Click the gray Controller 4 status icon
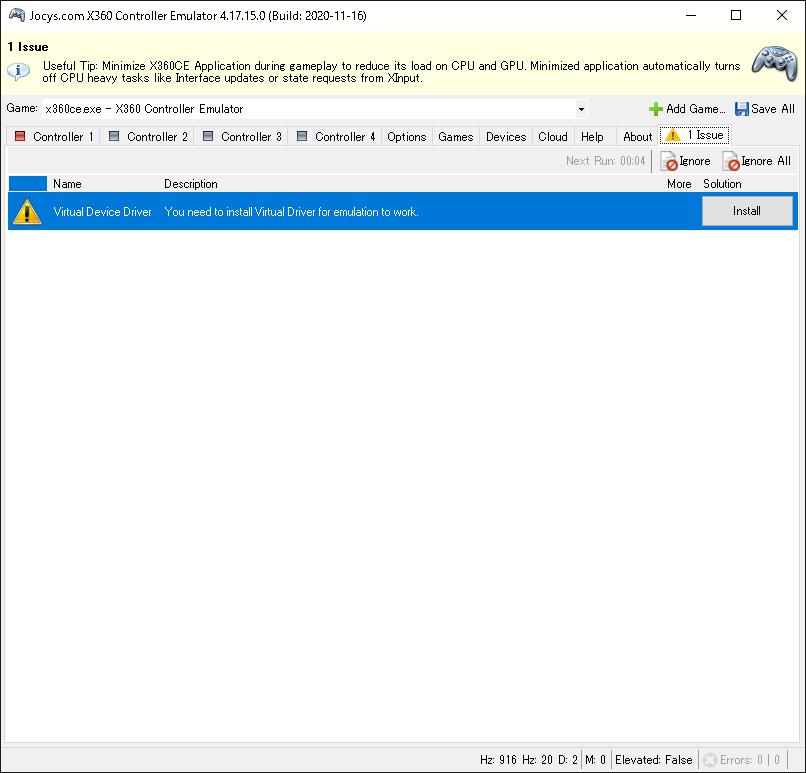Screen dimensions: 806x773 pyautogui.click(x=302, y=136)
